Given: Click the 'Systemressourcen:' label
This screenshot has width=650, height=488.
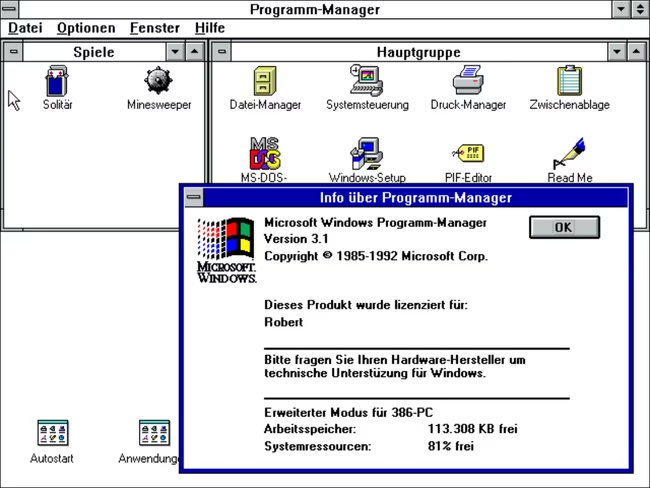Looking at the screenshot, I should point(318,446).
